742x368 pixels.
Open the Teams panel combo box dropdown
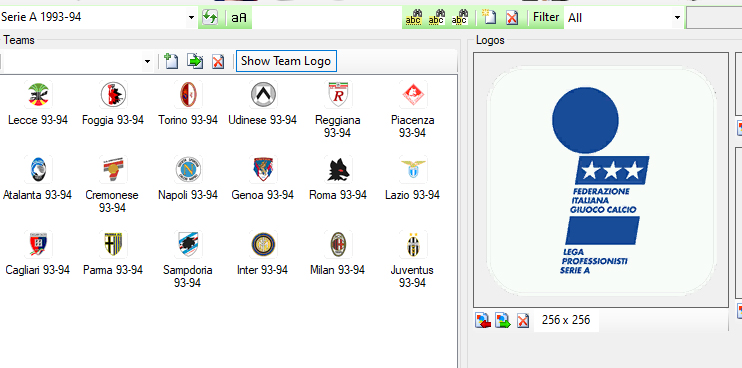coord(147,61)
